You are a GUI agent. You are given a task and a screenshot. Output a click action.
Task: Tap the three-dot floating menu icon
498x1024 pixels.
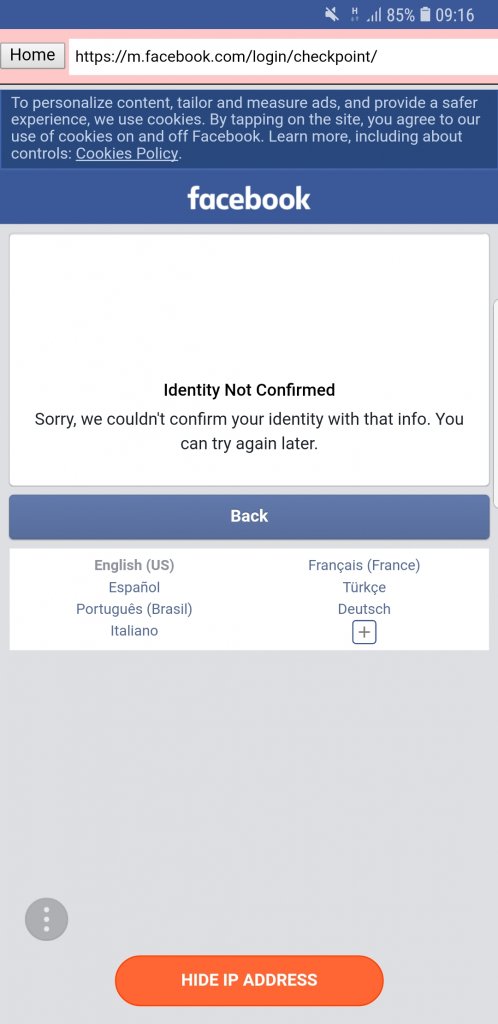[46, 919]
